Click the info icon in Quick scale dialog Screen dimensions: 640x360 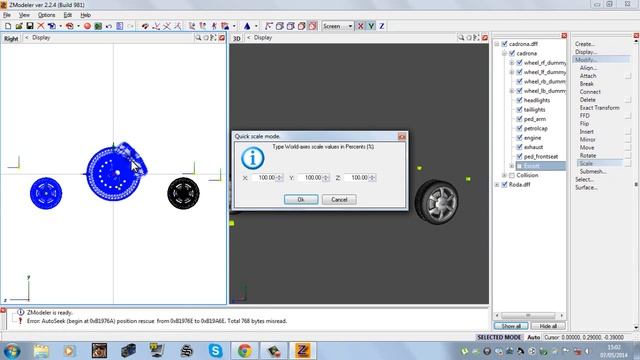pyautogui.click(x=253, y=158)
